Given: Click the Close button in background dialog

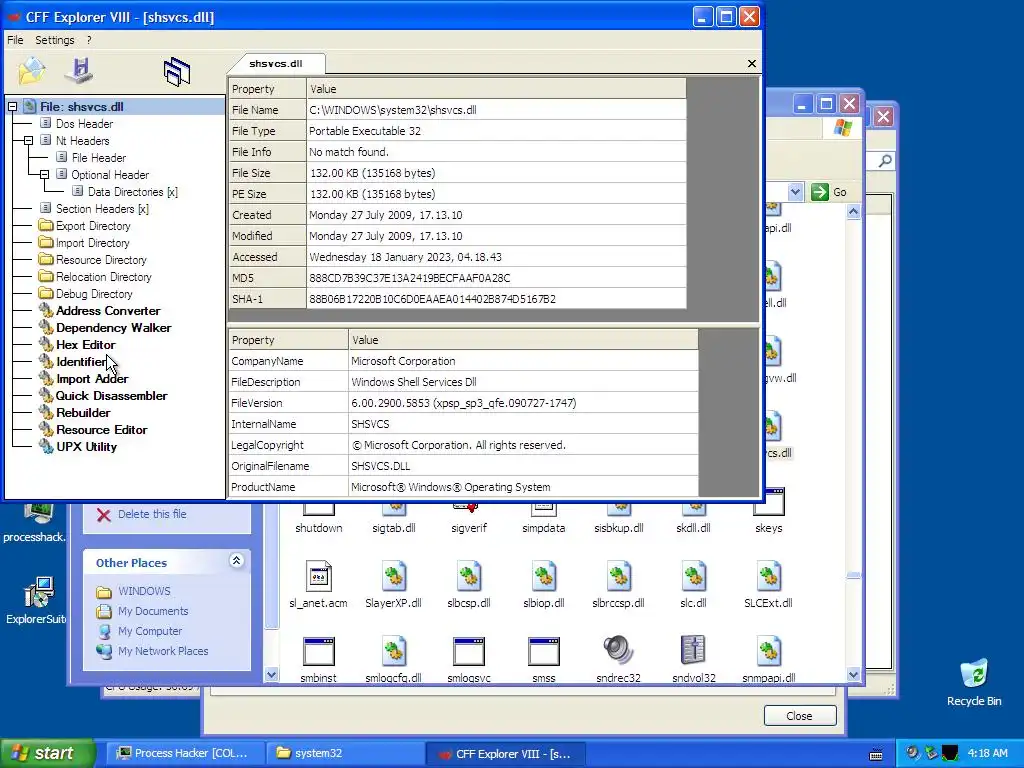Looking at the screenshot, I should (x=800, y=716).
